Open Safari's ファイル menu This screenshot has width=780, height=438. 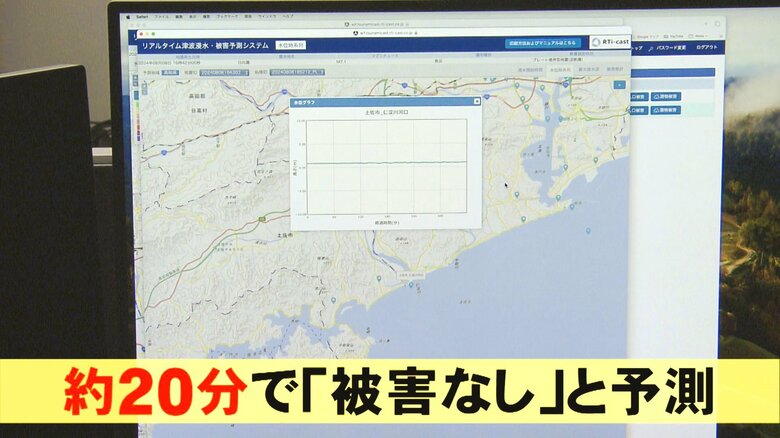[x=162, y=17]
